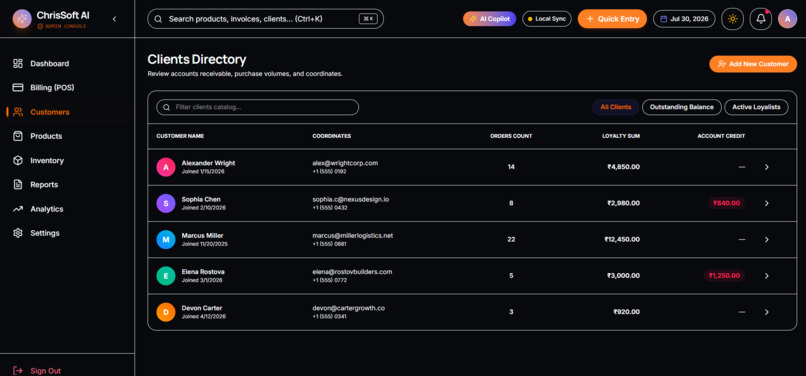Click the Customer Name column header

coord(180,136)
